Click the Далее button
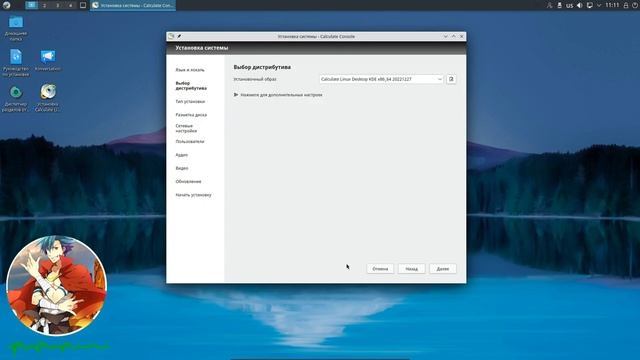The image size is (640, 360). (443, 269)
